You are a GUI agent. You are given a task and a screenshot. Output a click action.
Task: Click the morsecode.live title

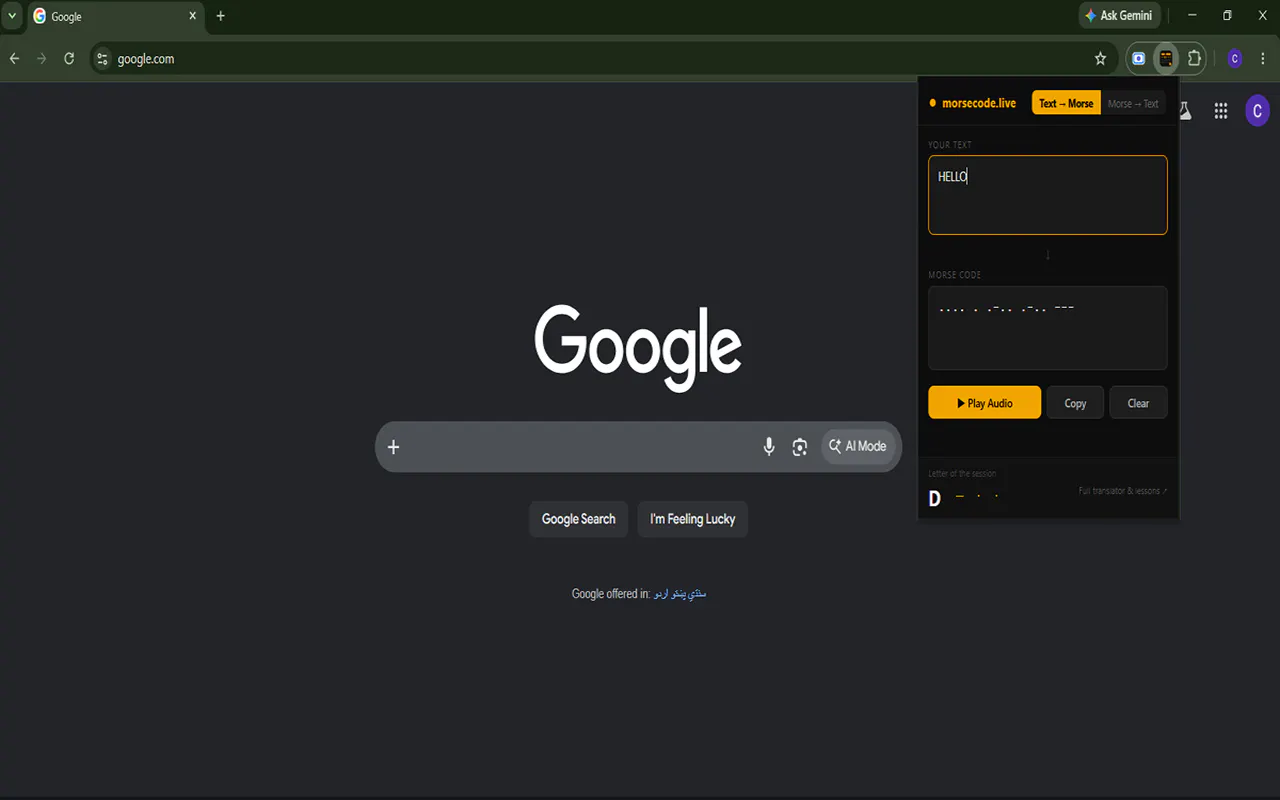pyautogui.click(x=979, y=103)
